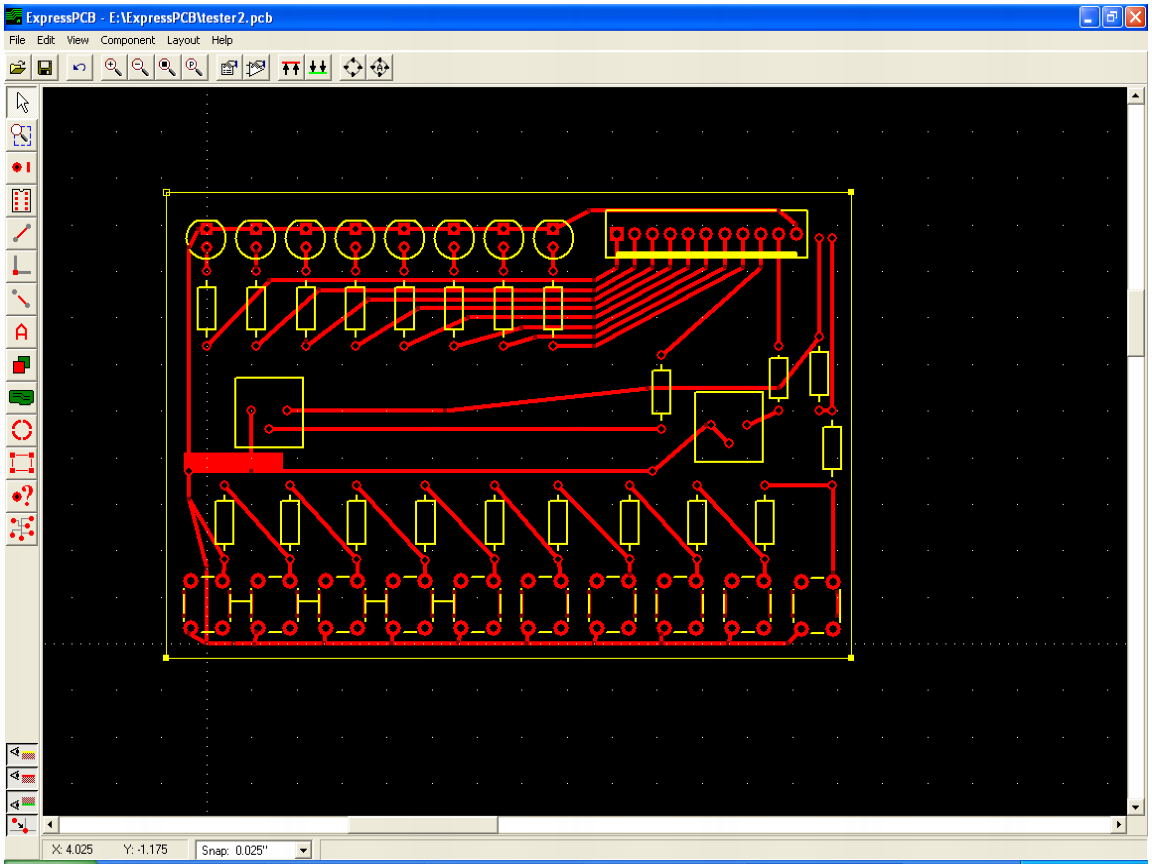
Task: Click the X: 4.025 coordinate readout
Action: coord(72,849)
